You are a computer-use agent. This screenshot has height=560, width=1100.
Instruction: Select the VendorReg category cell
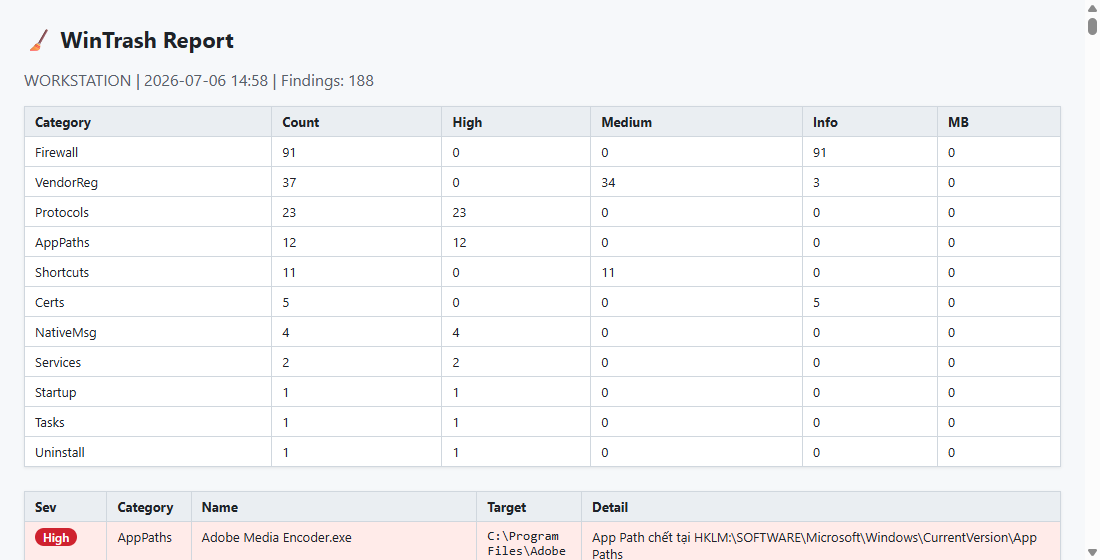148,182
